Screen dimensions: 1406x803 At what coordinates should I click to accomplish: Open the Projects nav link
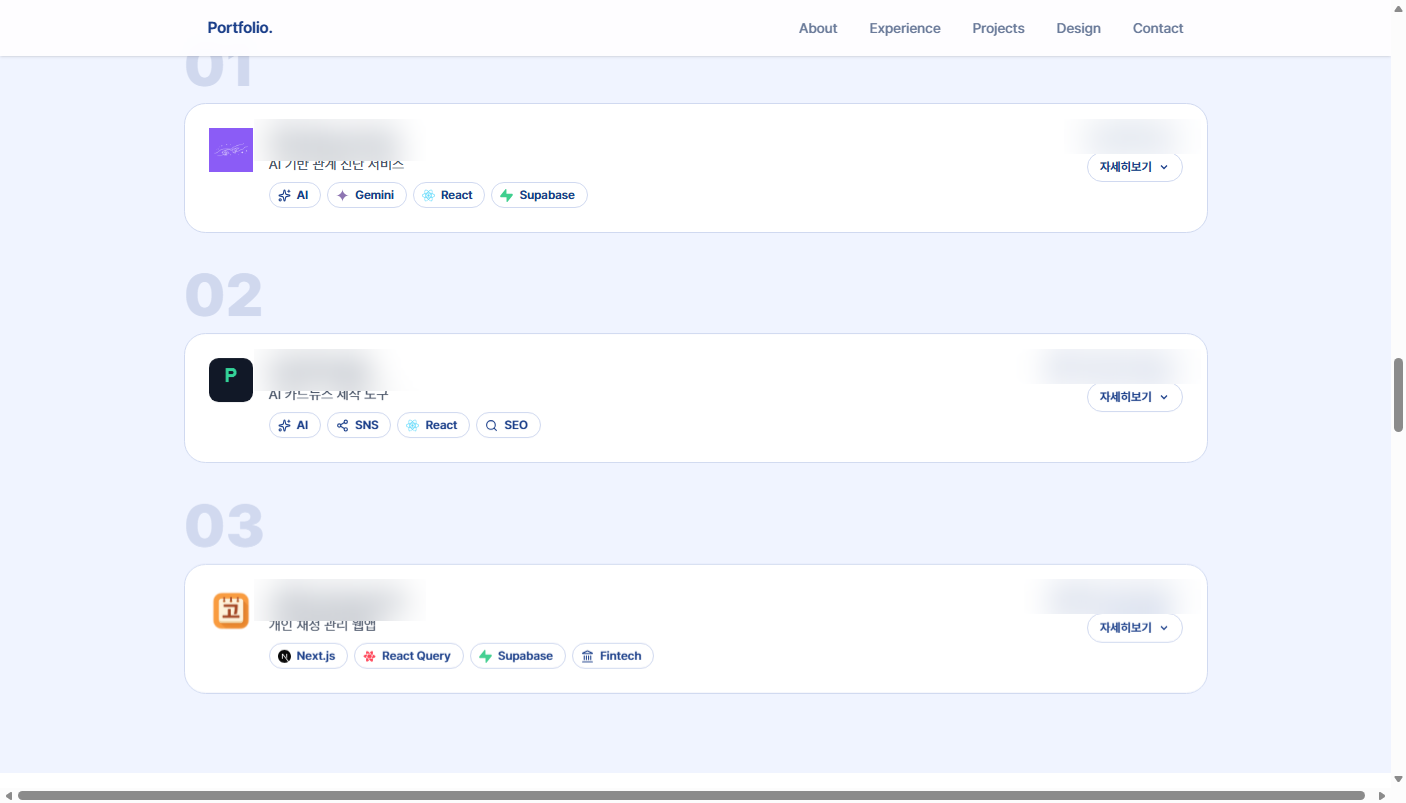(x=998, y=28)
